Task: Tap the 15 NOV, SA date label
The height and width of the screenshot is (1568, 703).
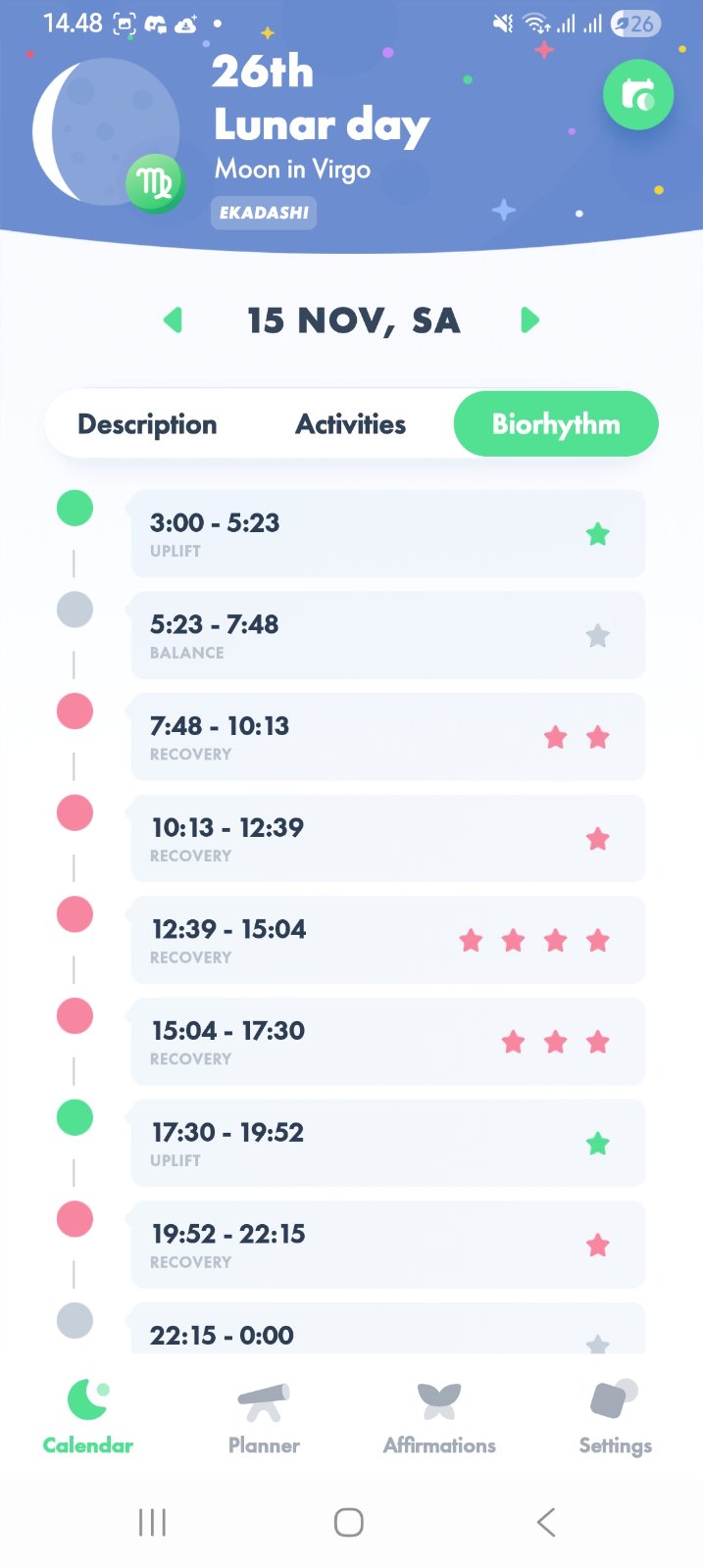Action: point(353,320)
